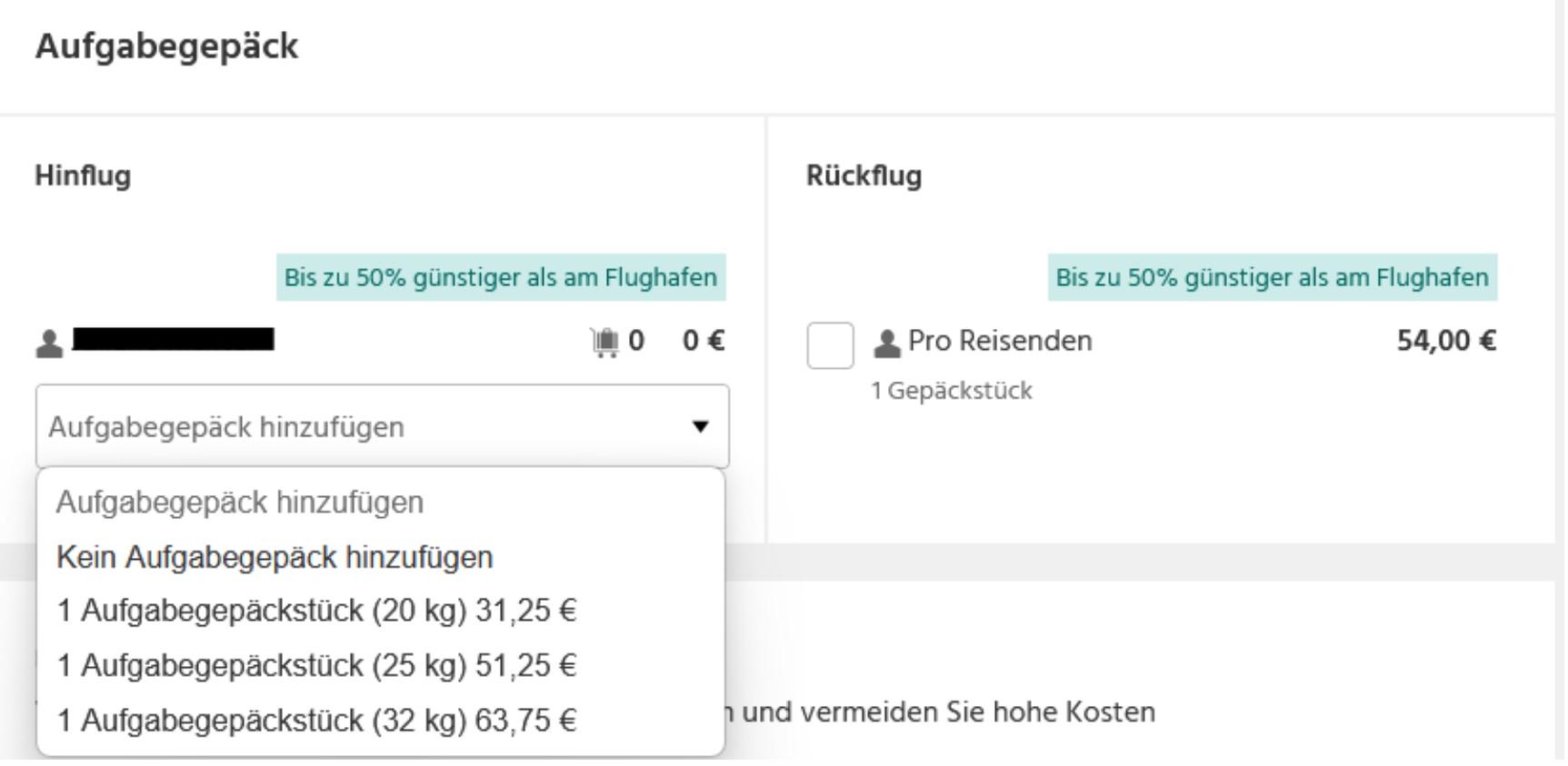The width and height of the screenshot is (1568, 766).
Task: Click the luggage trolley icon for Hinflug
Action: coord(604,342)
